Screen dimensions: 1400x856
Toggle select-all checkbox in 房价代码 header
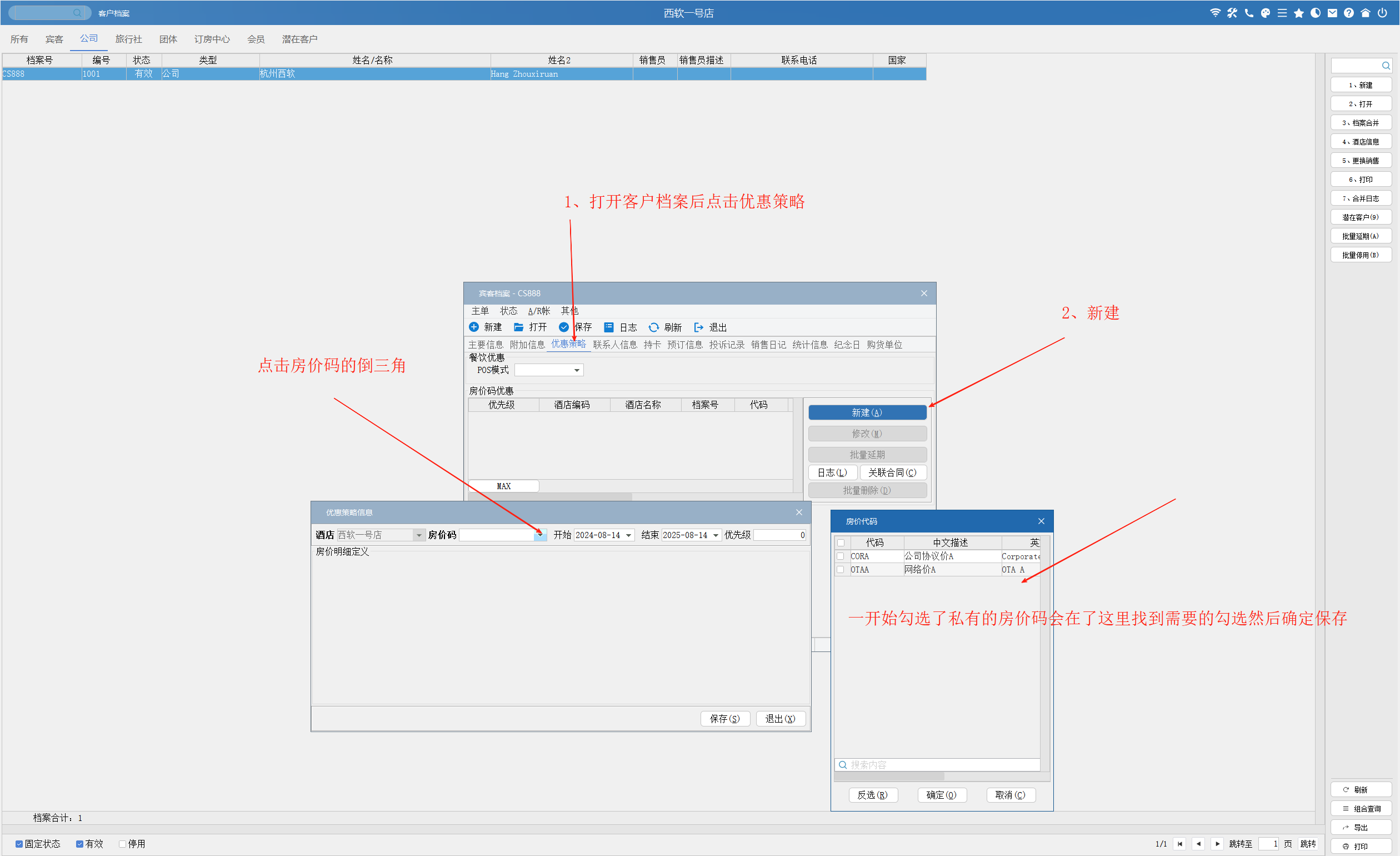click(x=841, y=543)
